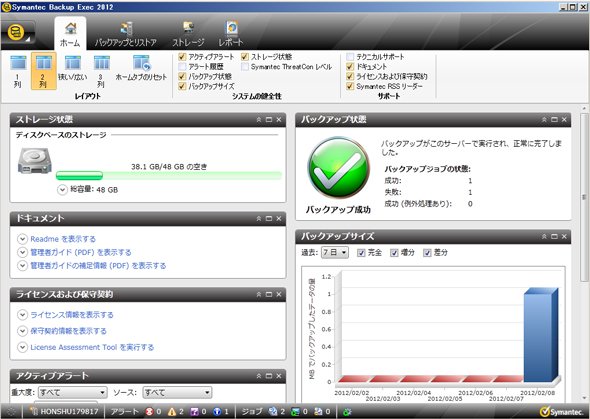590x419 pixels.
Task: Expand chevron beside 管理者ガイド (PDF) を表示する
Action: point(23,252)
